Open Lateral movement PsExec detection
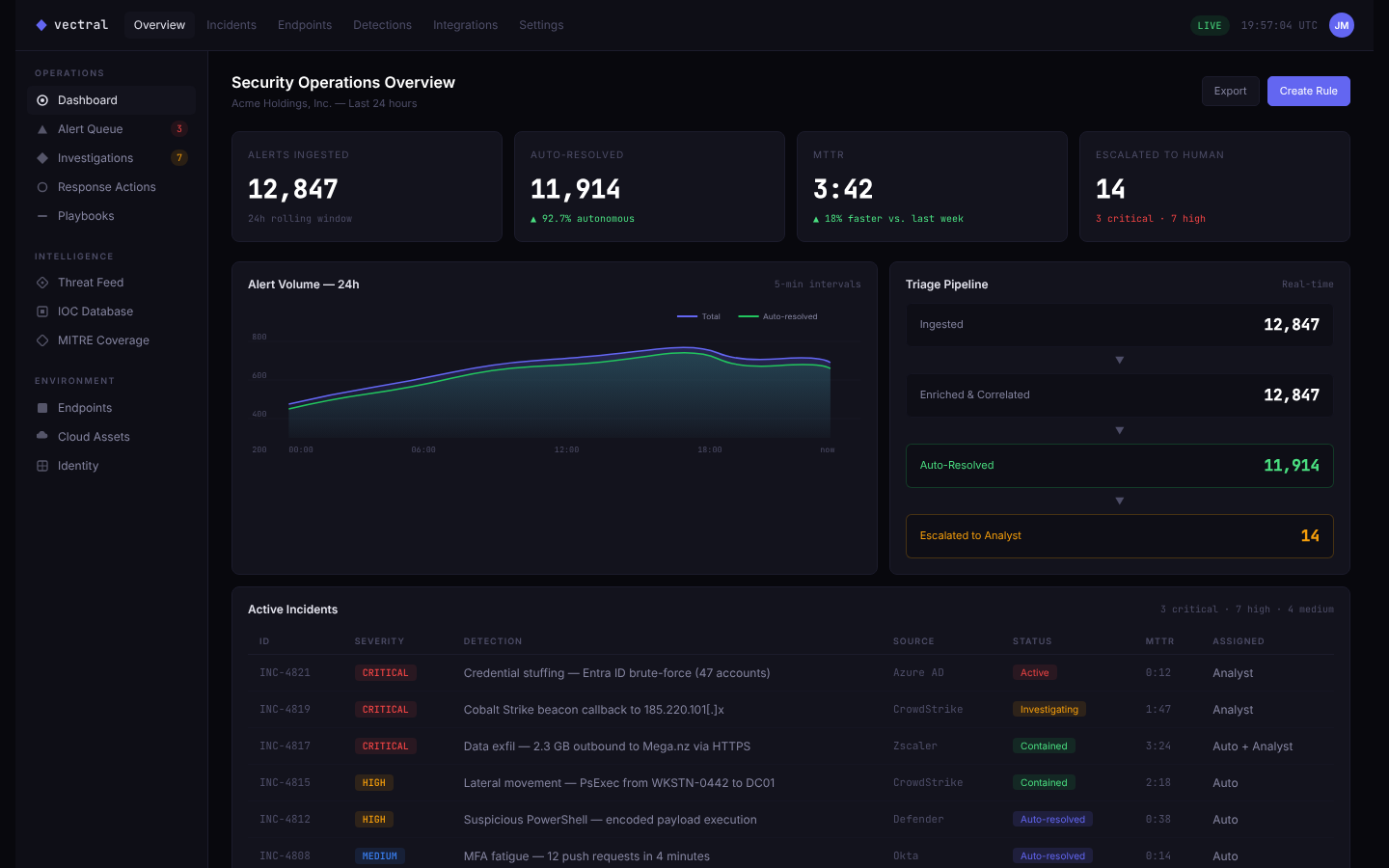 point(619,783)
